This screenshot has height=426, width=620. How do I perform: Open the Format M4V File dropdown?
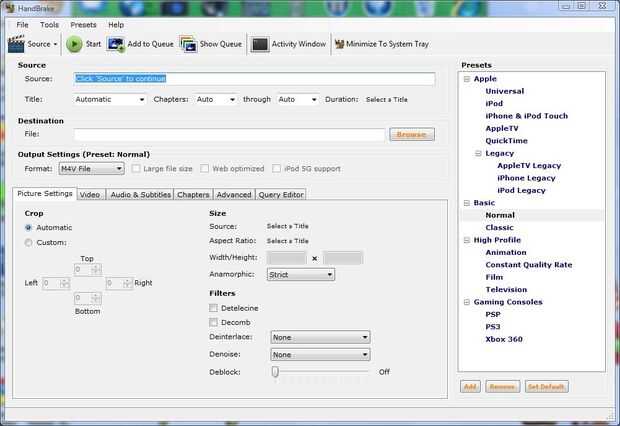[91, 169]
